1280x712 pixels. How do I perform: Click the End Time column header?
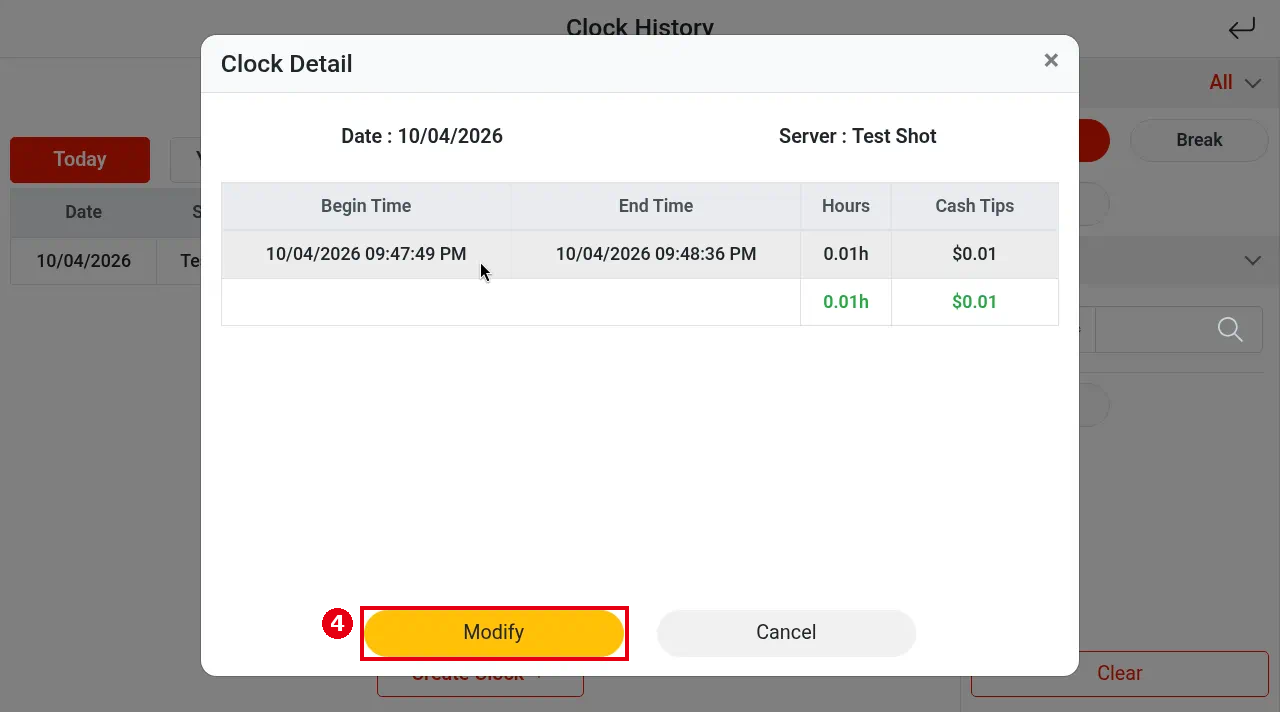pos(656,206)
